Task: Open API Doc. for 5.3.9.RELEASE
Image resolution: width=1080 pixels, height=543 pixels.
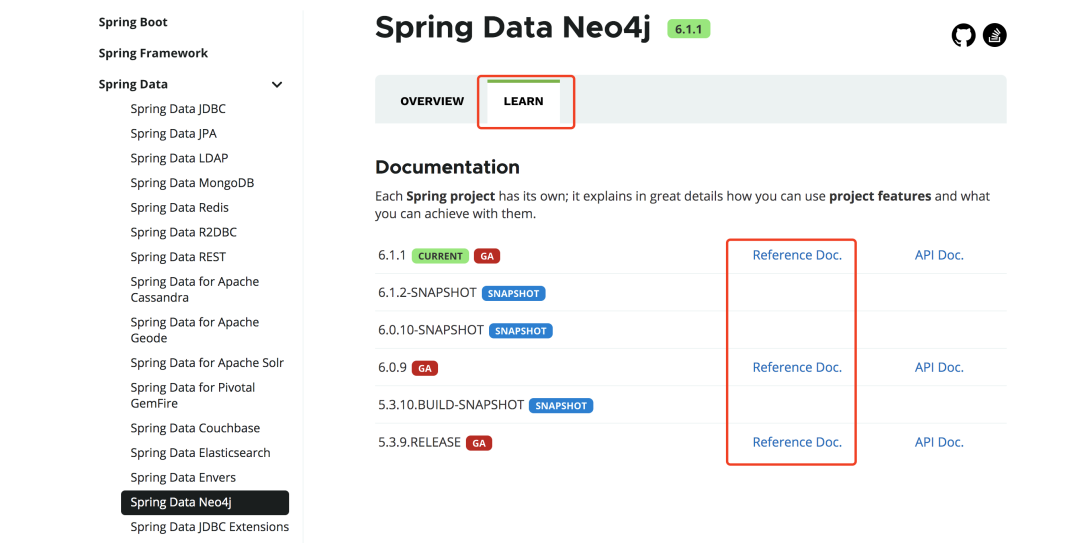Action: [x=939, y=442]
